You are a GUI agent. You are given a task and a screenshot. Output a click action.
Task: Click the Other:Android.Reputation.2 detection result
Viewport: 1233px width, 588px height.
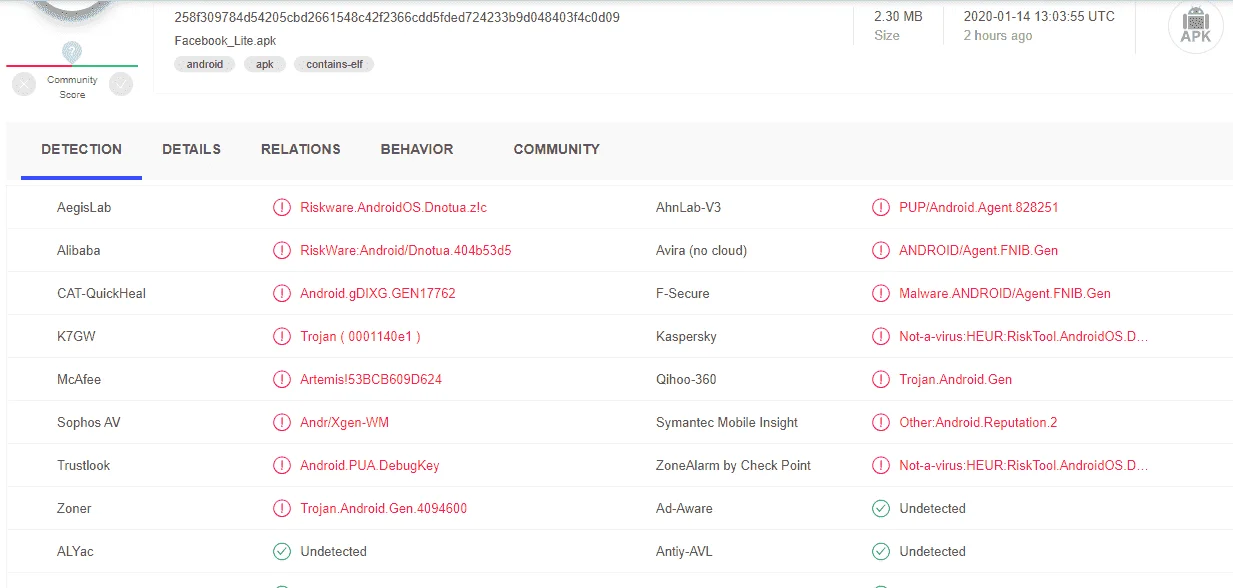978,422
